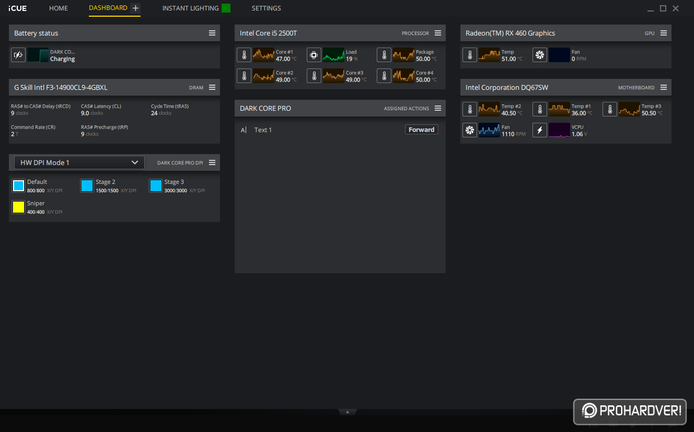Viewport: 694px width, 432px height.
Task: Select the DASHBOARD tab
Action: tap(108, 8)
